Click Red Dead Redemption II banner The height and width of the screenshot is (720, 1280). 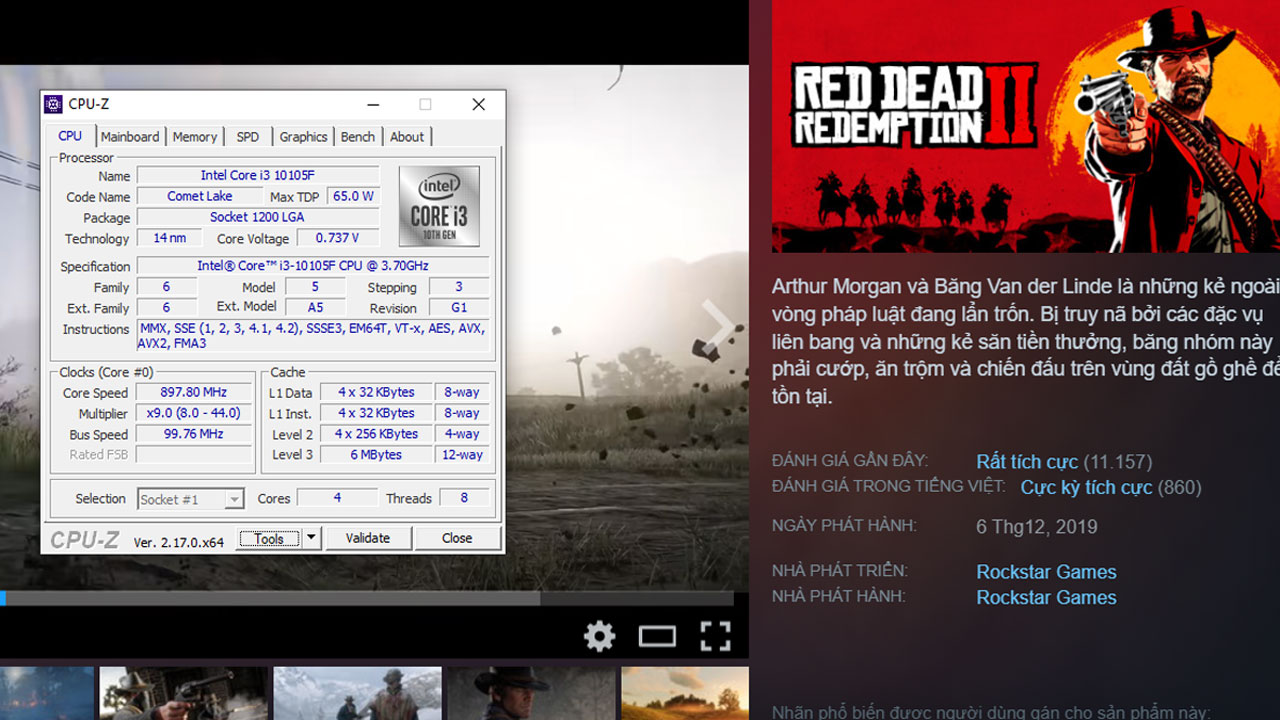[x=1025, y=126]
